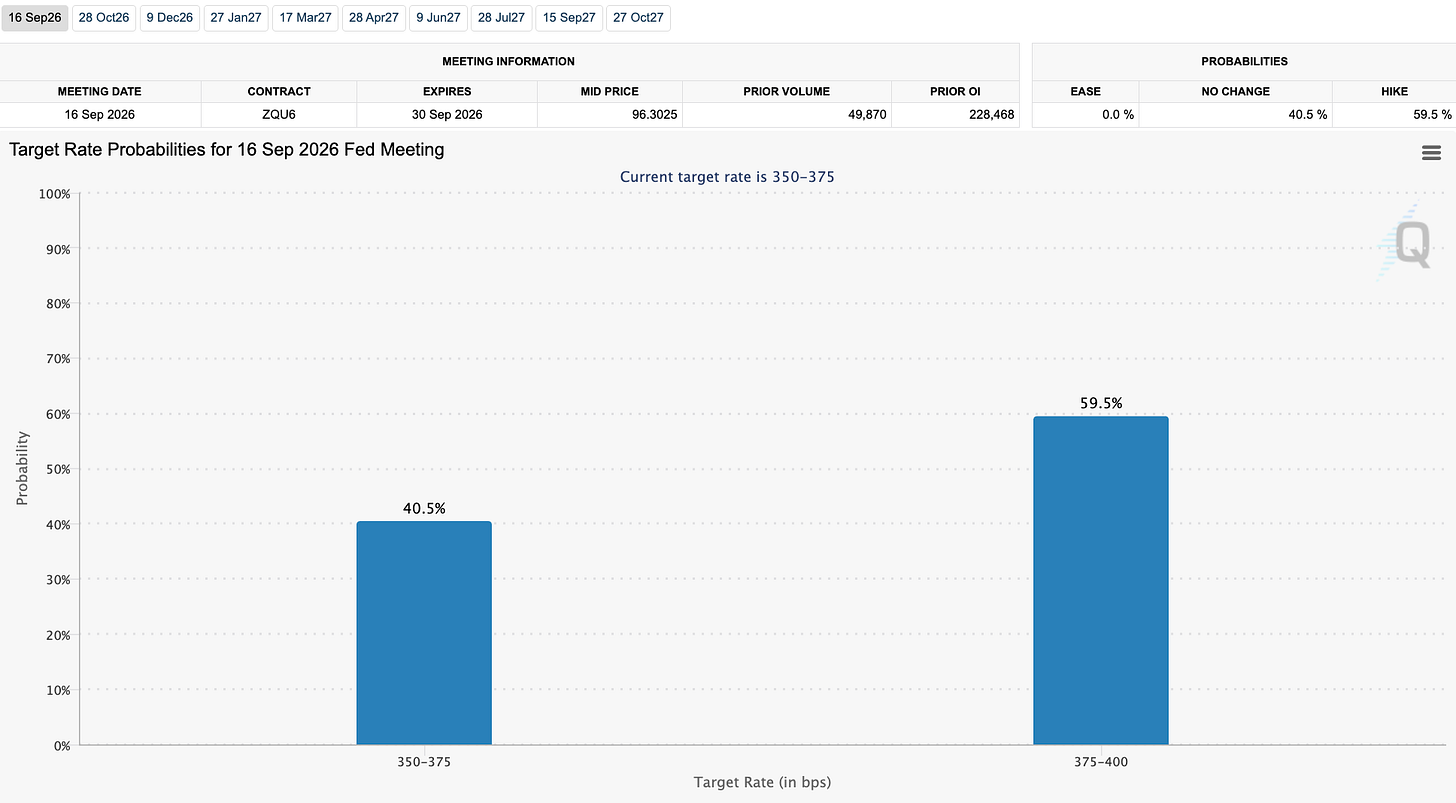Select the 16 Sep26 meeting tab

[x=35, y=18]
